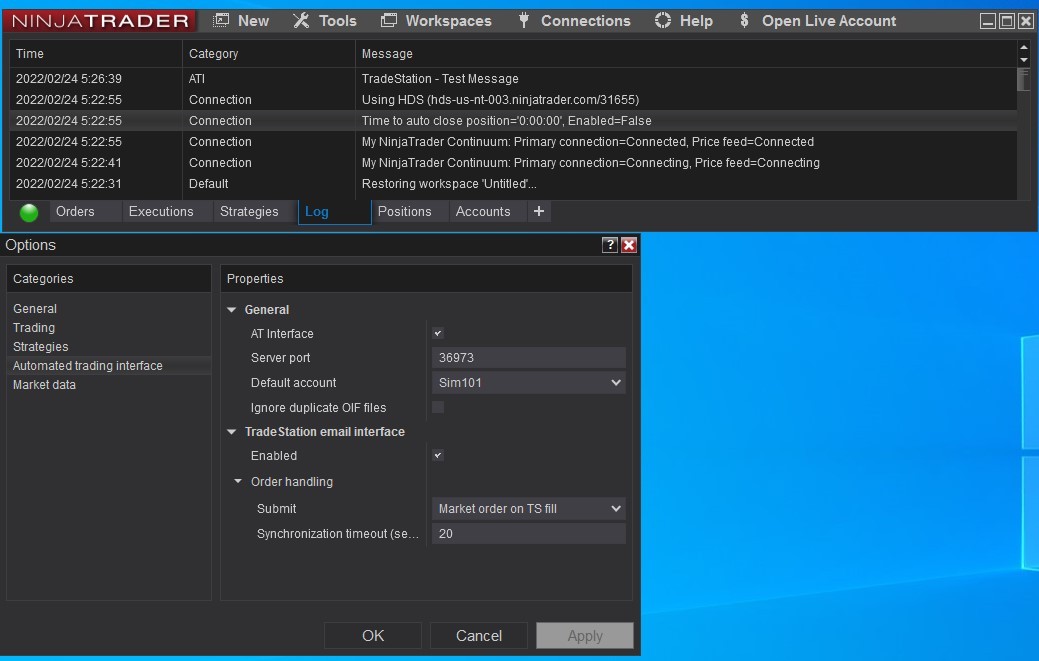Maximize the NinjaTrader window
Image resolution: width=1039 pixels, height=661 pixels.
[x=1007, y=21]
